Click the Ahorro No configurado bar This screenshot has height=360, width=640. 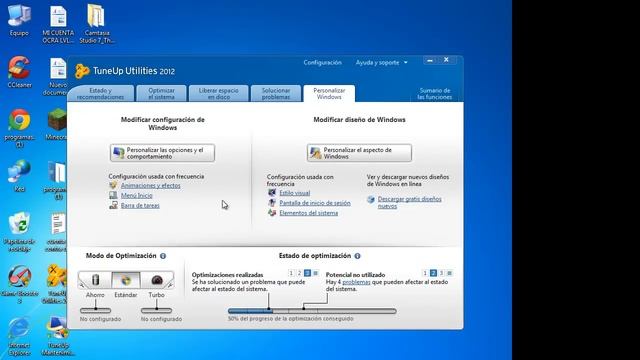[x=96, y=311]
